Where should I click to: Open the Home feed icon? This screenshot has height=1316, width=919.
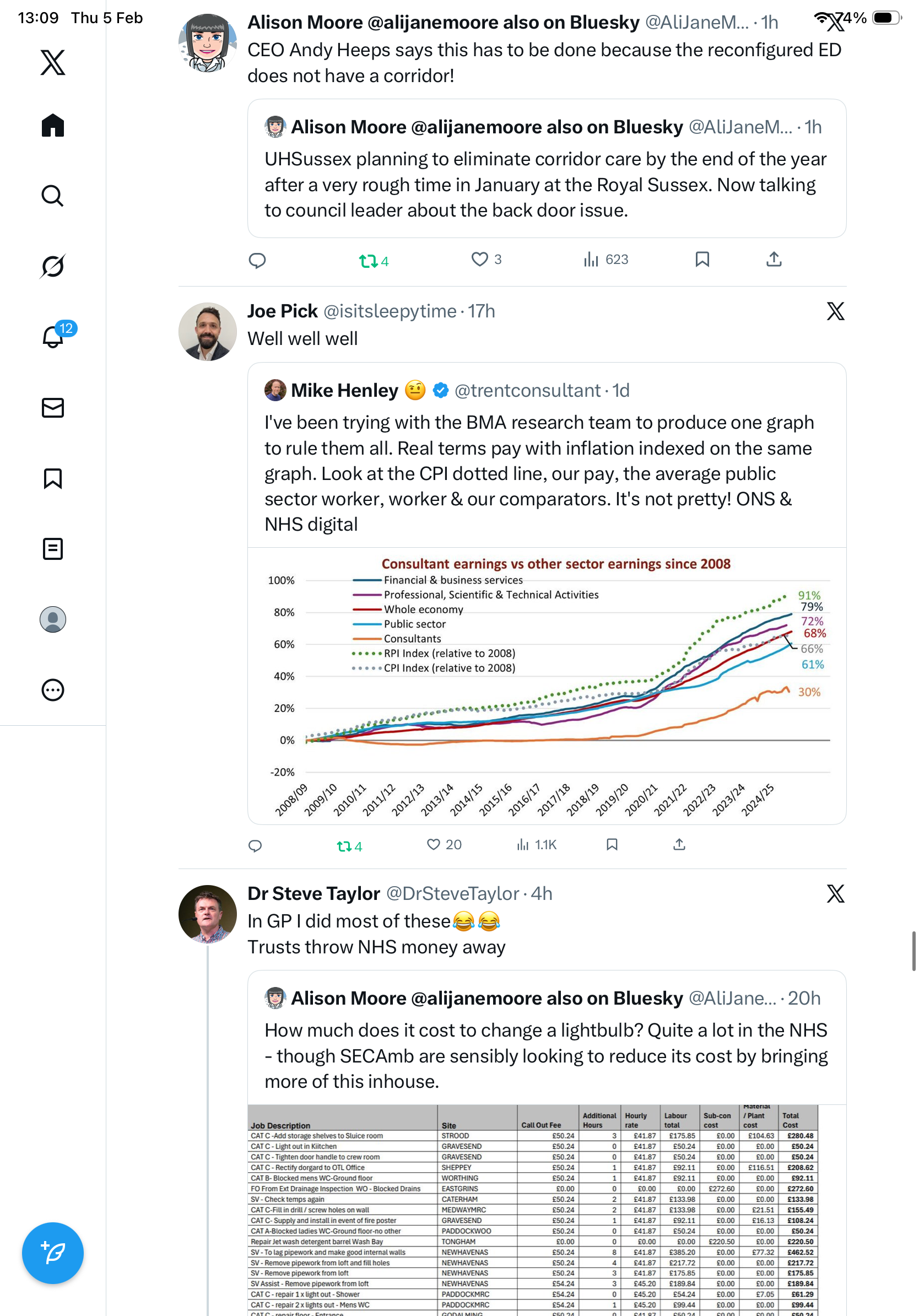[x=53, y=125]
